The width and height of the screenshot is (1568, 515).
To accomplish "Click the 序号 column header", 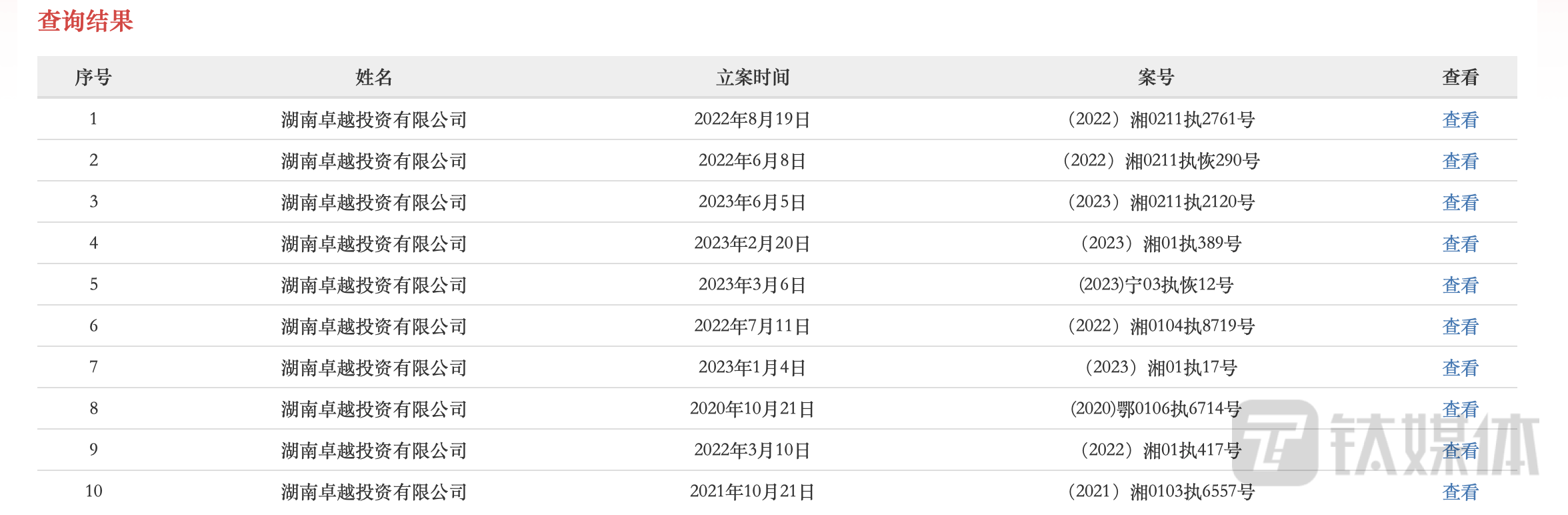I will coord(93,77).
